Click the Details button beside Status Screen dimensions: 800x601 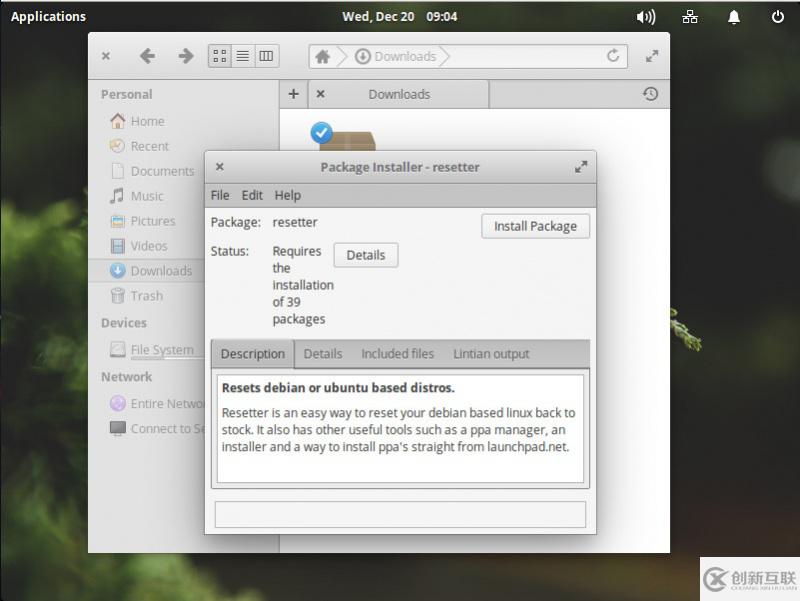click(x=366, y=255)
